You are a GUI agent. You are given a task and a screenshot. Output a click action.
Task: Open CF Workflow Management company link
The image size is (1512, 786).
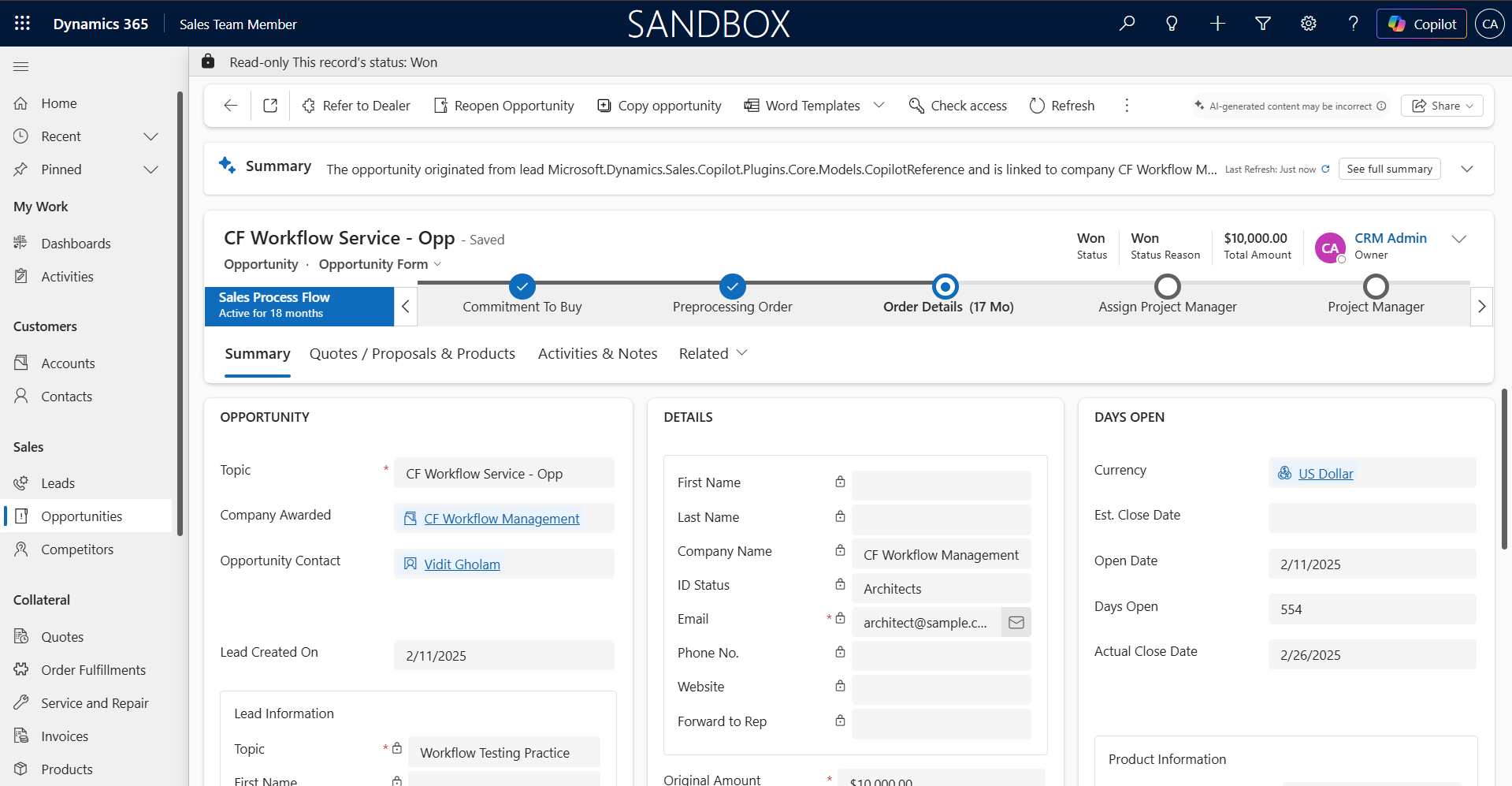click(502, 519)
